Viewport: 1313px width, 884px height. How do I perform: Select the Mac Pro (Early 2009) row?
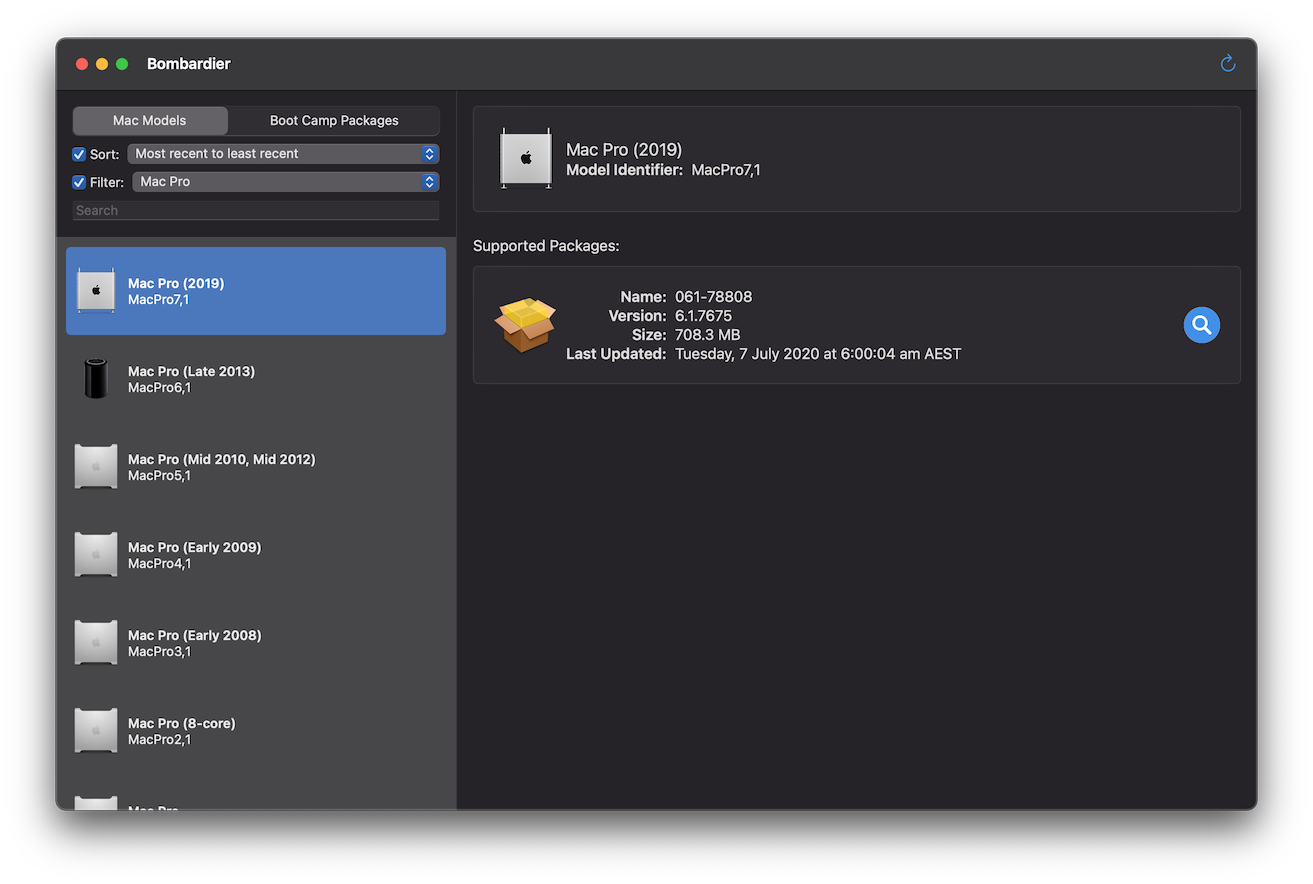(256, 555)
